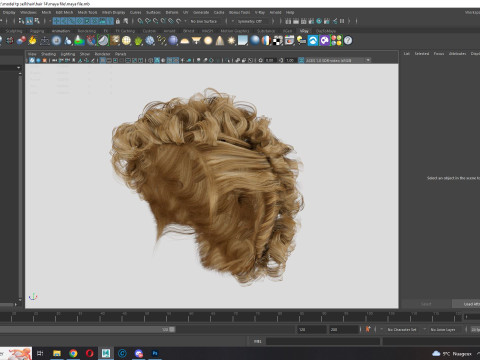This screenshot has width=480, height=360.
Task: Click the V-Ray cone spot light icon
Action: tap(220, 41)
